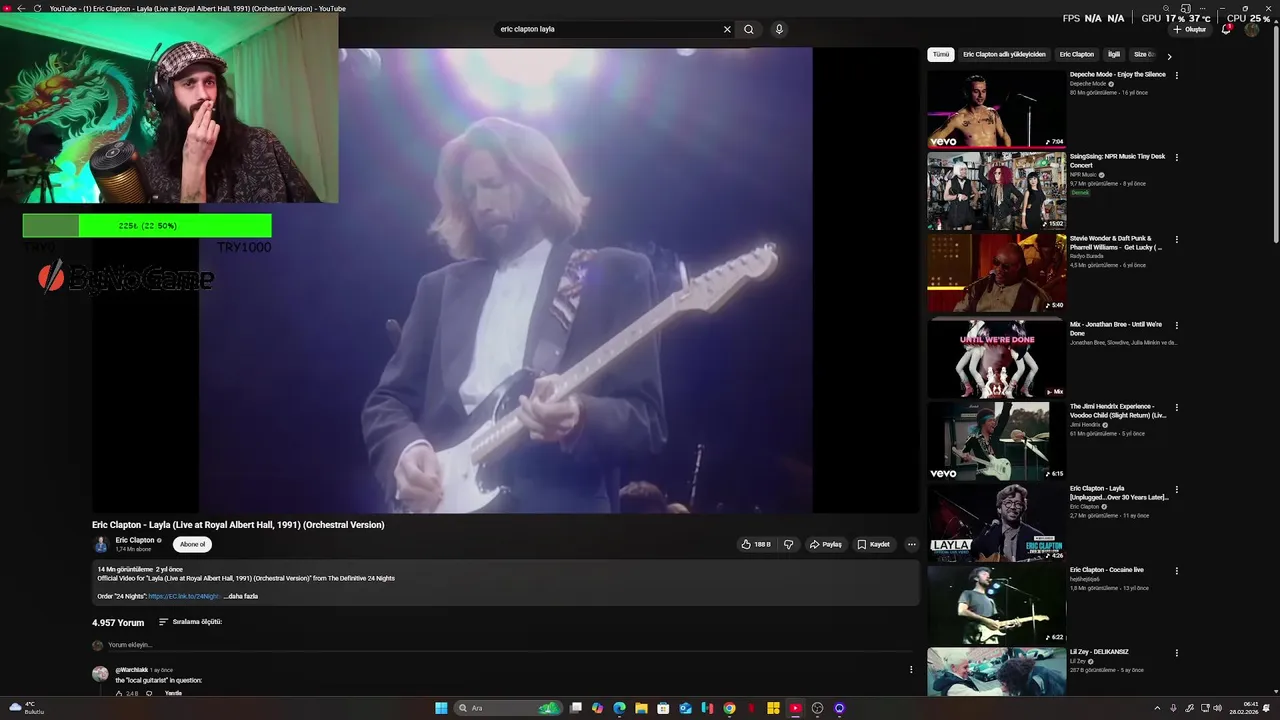This screenshot has width=1280, height=720.
Task: Open YouTube notifications bell
Action: 1226,29
